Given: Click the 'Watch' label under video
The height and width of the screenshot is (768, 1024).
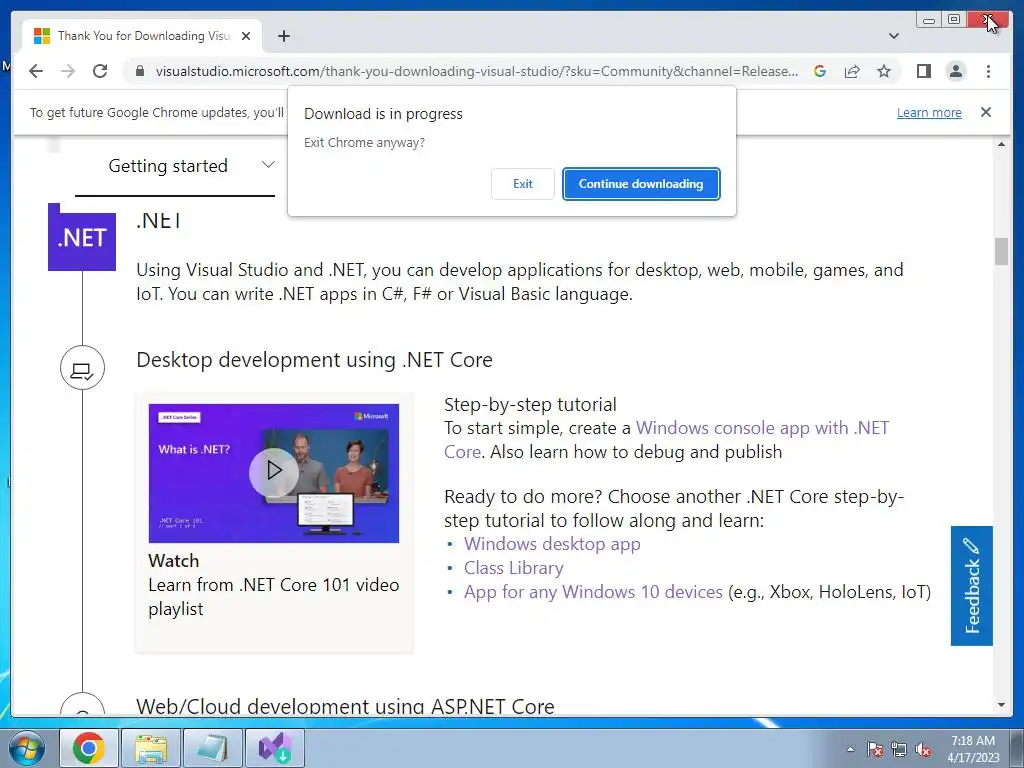Looking at the screenshot, I should [x=174, y=561].
